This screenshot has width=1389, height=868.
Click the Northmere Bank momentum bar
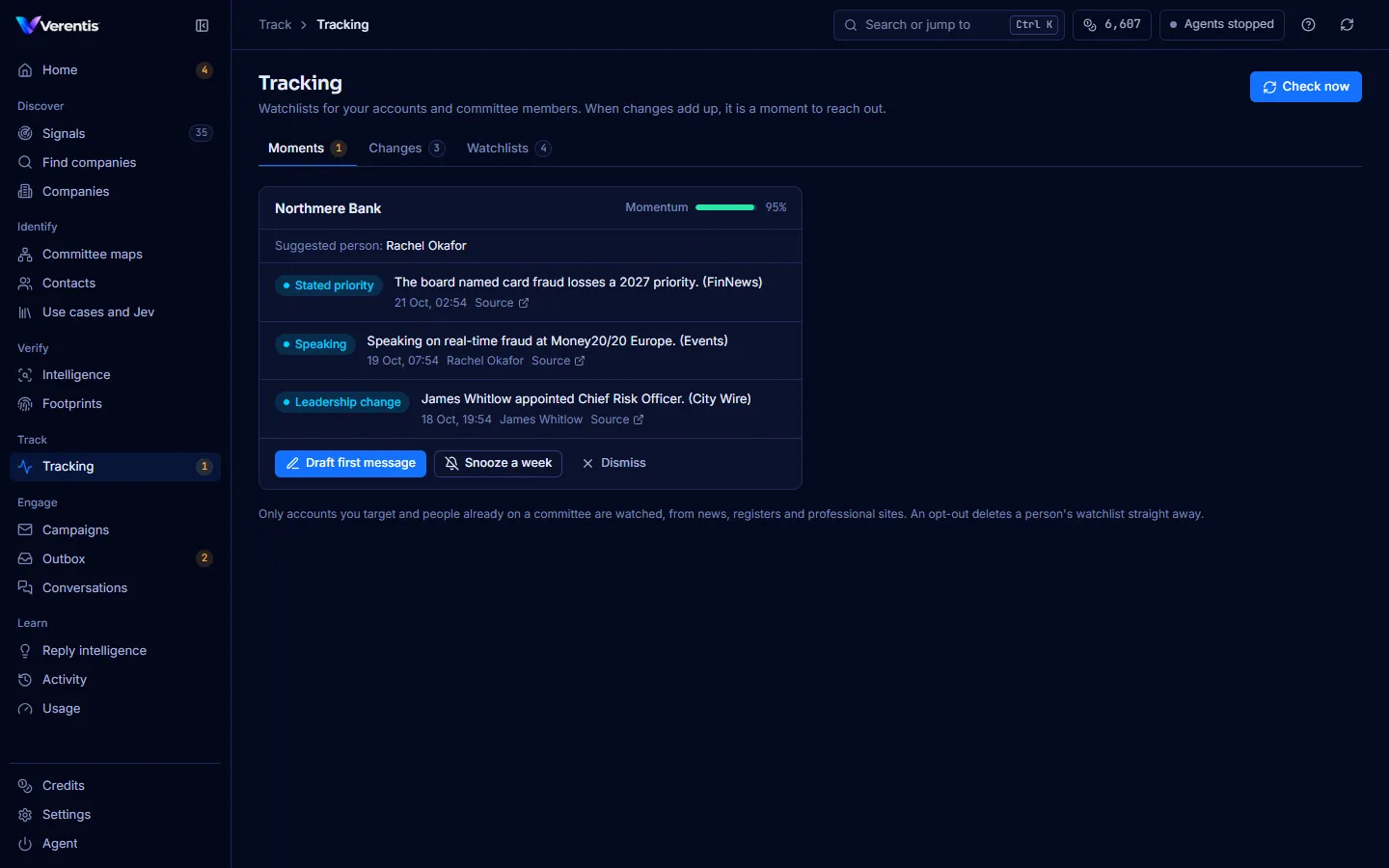click(725, 207)
